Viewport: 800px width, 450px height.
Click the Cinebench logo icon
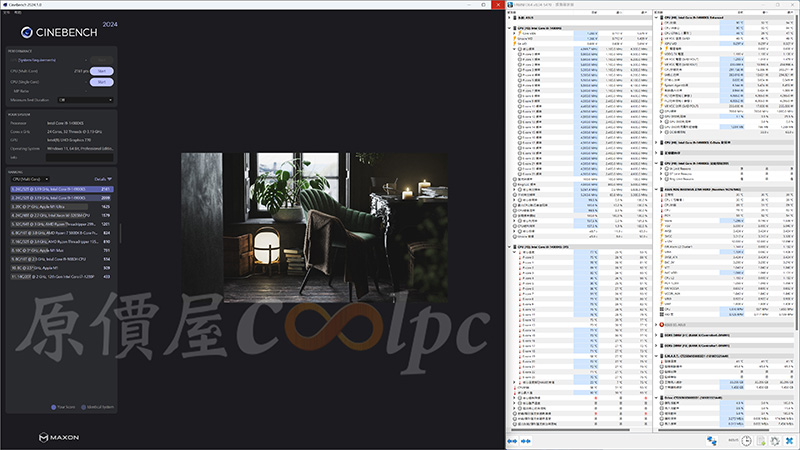[27, 33]
